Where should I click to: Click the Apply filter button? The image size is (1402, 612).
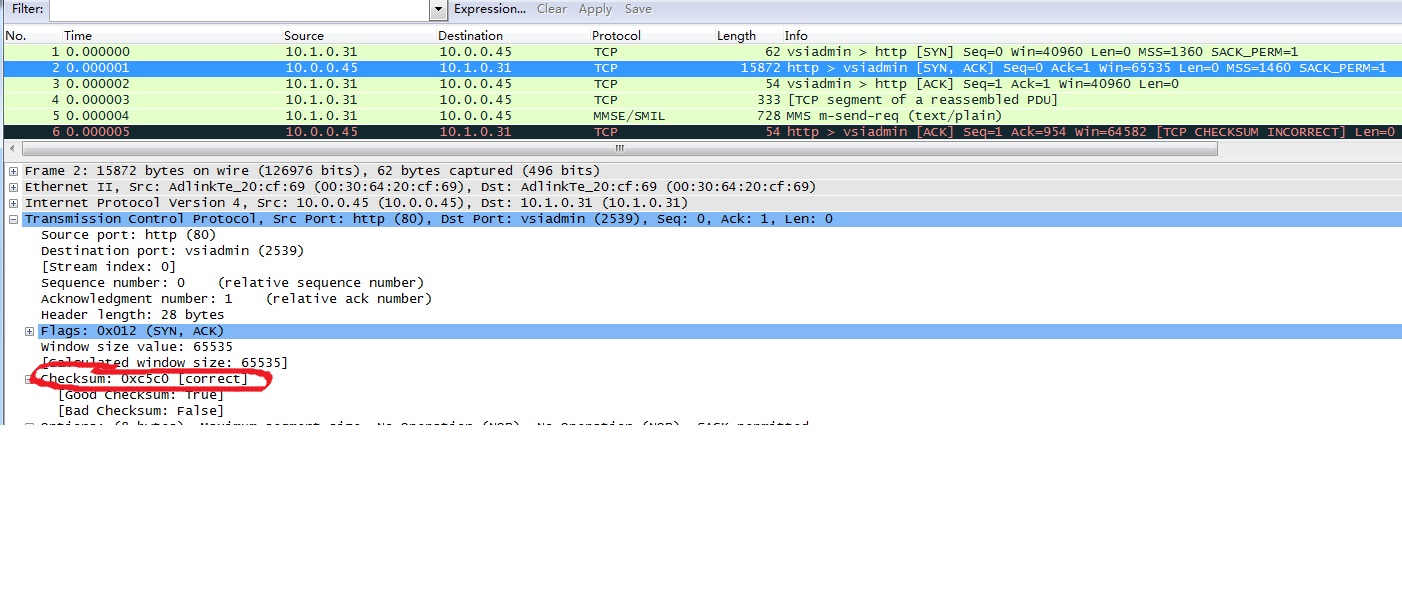click(x=595, y=9)
